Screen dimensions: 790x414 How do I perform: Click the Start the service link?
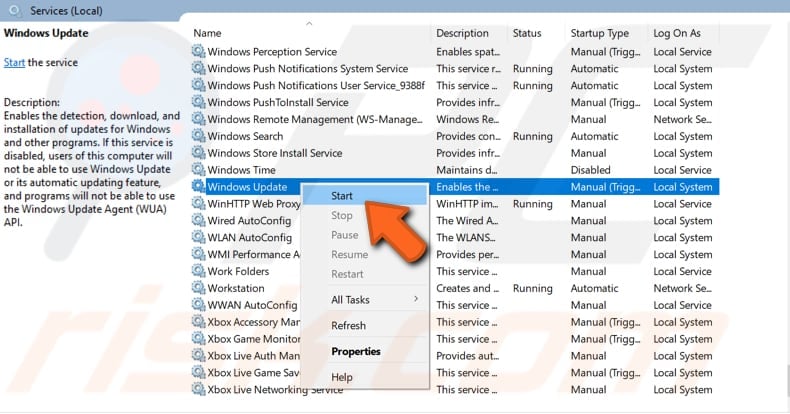14,62
